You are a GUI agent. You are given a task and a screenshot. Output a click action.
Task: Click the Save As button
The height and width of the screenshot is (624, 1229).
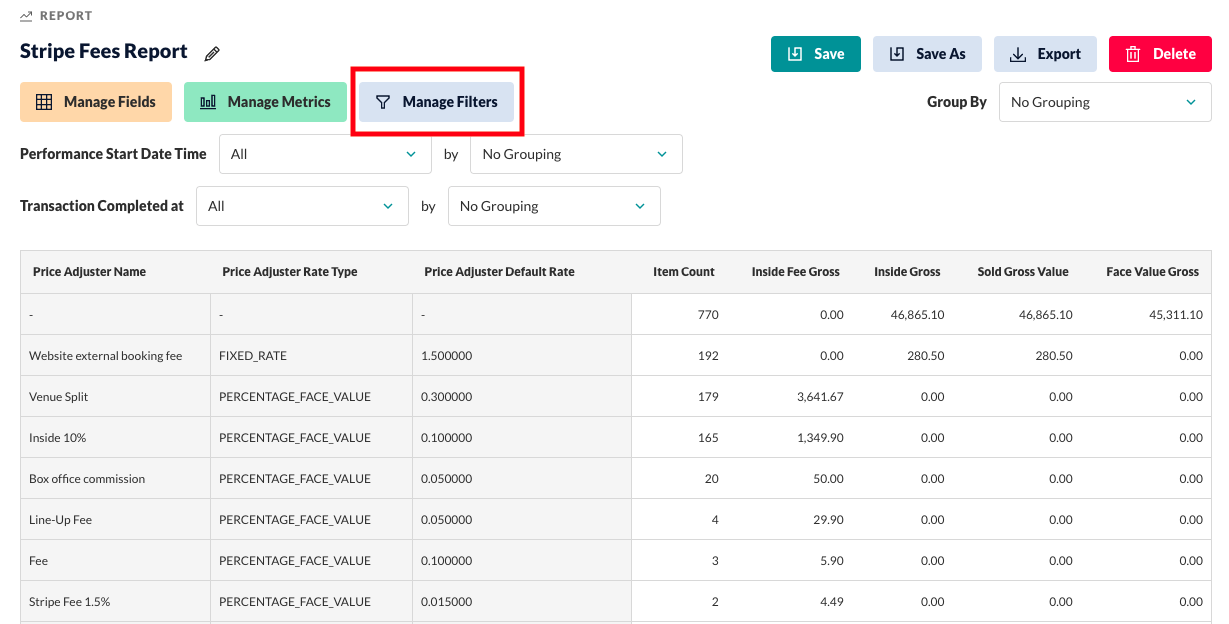click(927, 54)
